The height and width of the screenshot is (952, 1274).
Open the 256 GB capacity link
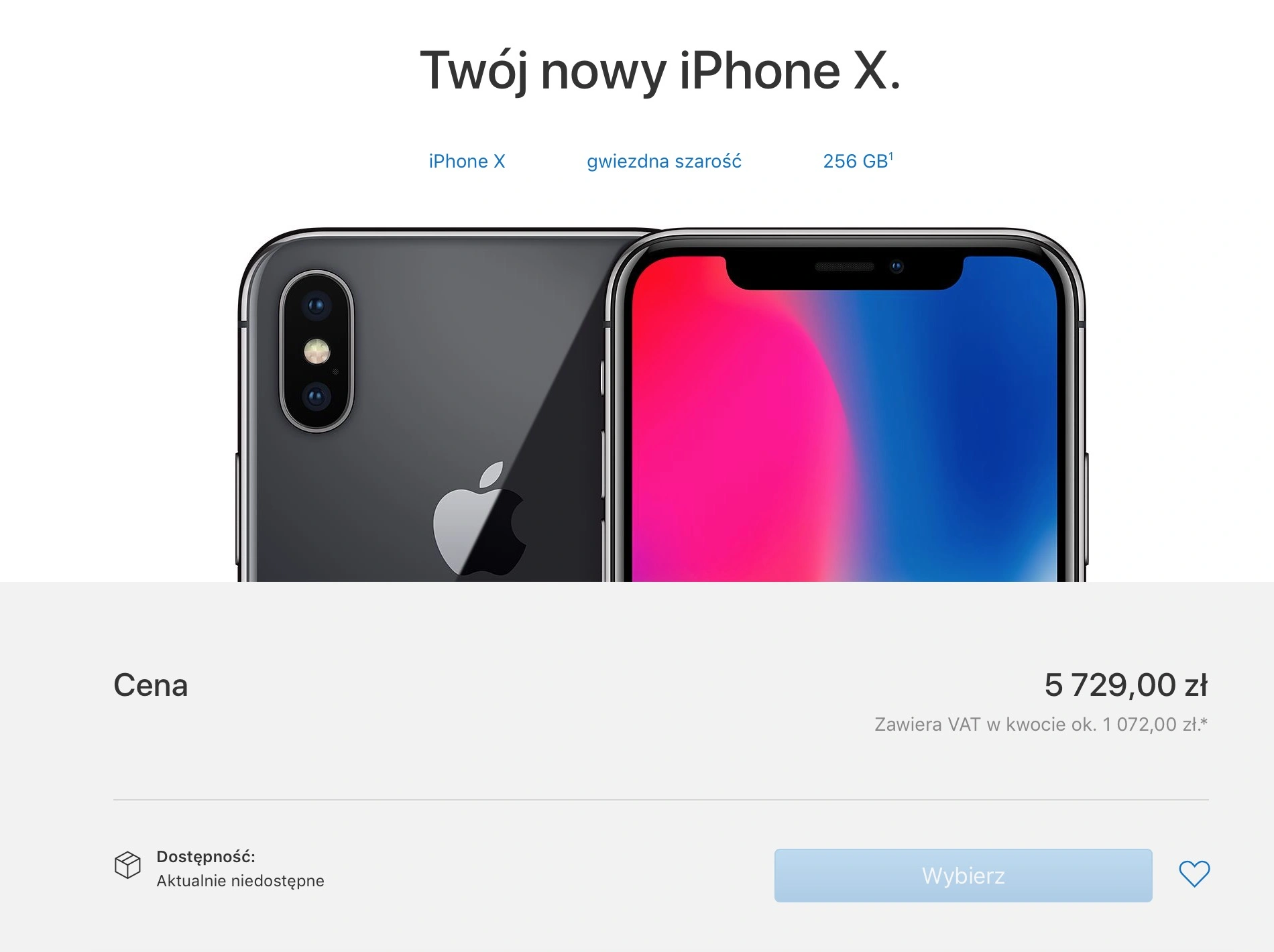coord(856,162)
